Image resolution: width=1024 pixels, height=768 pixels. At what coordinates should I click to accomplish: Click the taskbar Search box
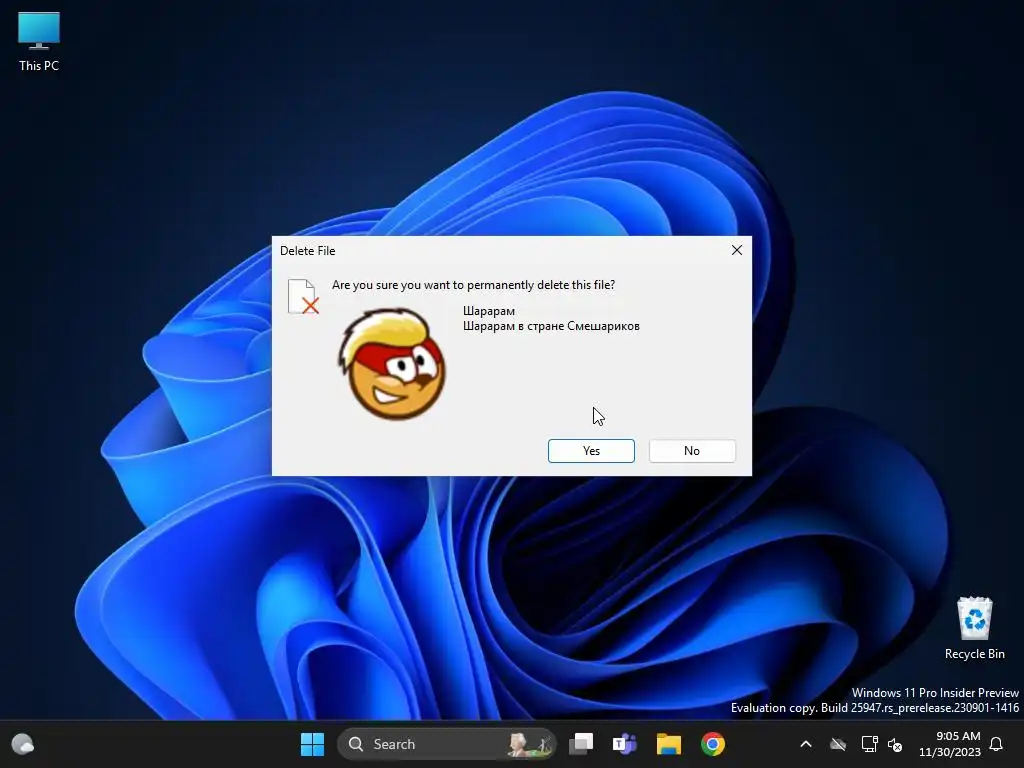tap(447, 744)
